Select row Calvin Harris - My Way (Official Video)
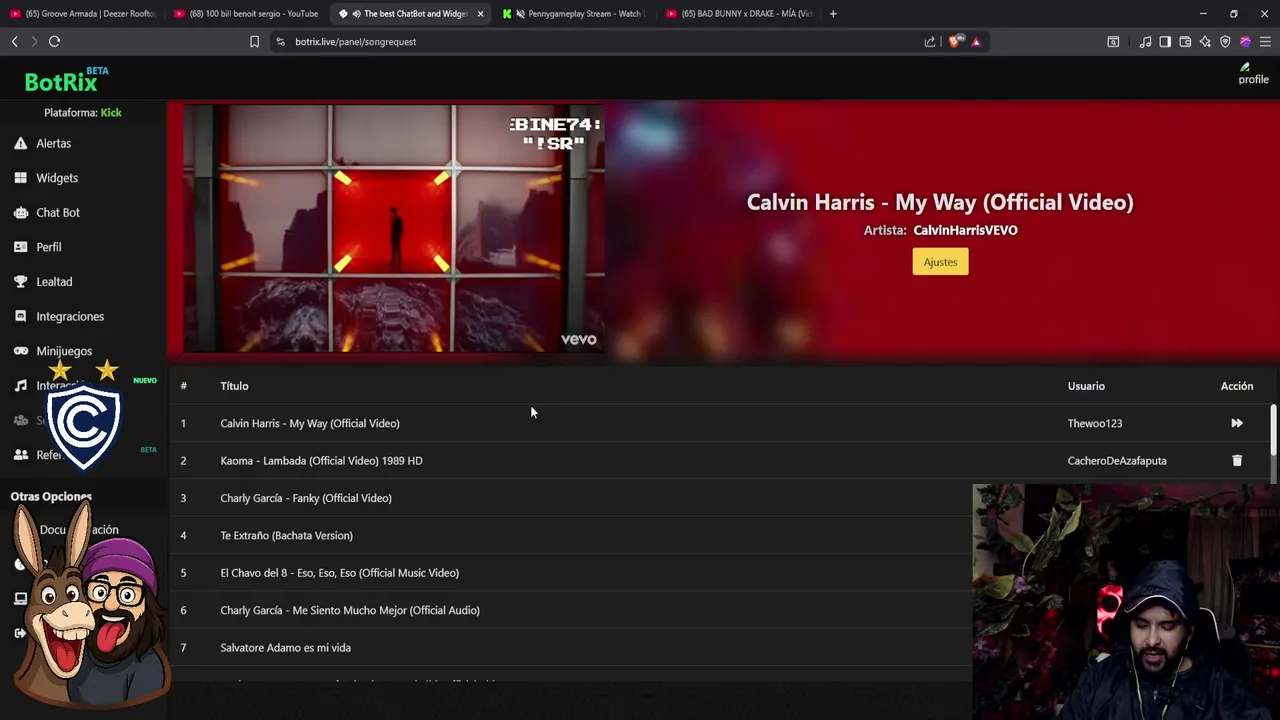 pyautogui.click(x=720, y=423)
